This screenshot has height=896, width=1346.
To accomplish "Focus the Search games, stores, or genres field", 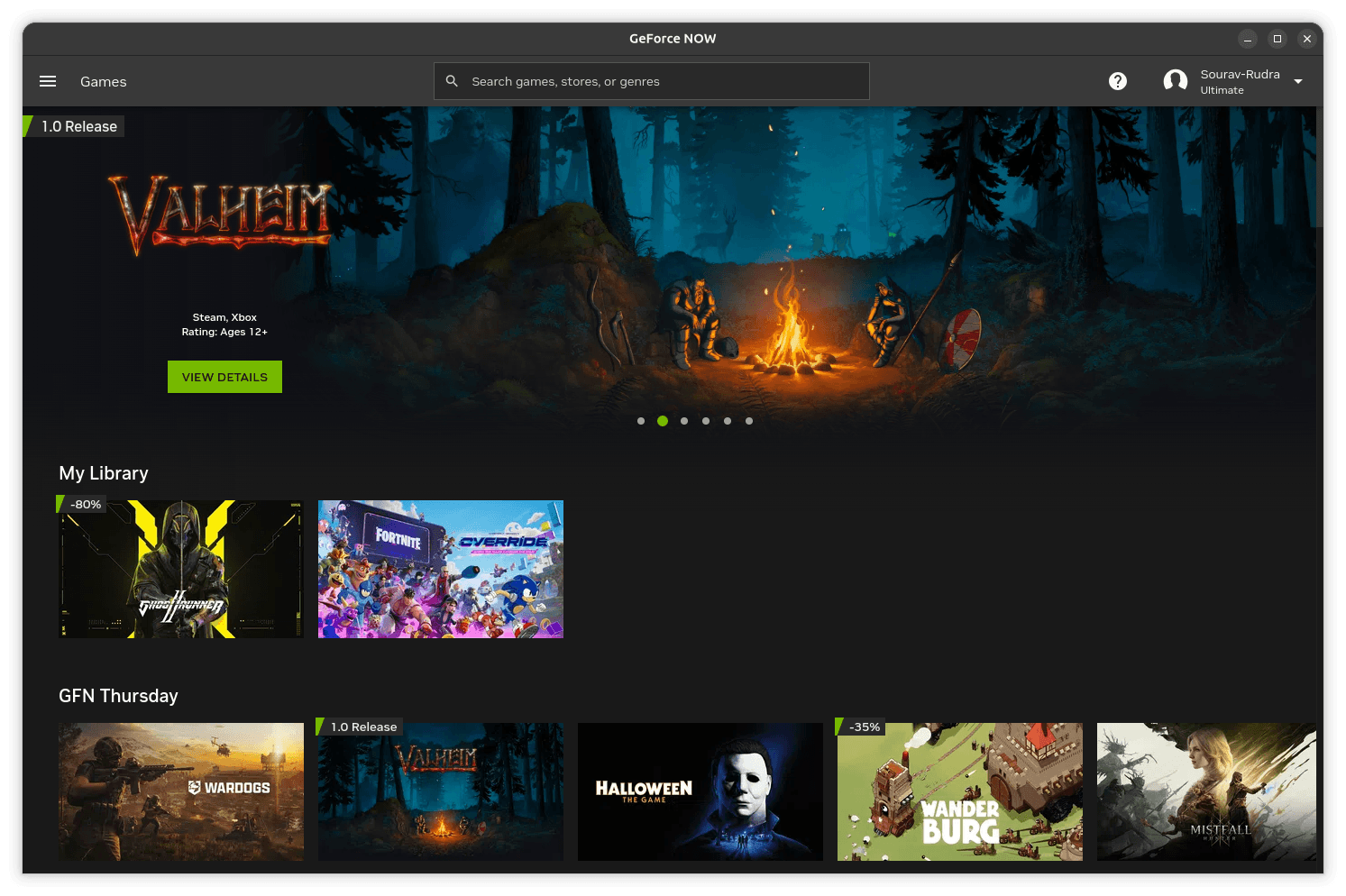I will click(652, 81).
